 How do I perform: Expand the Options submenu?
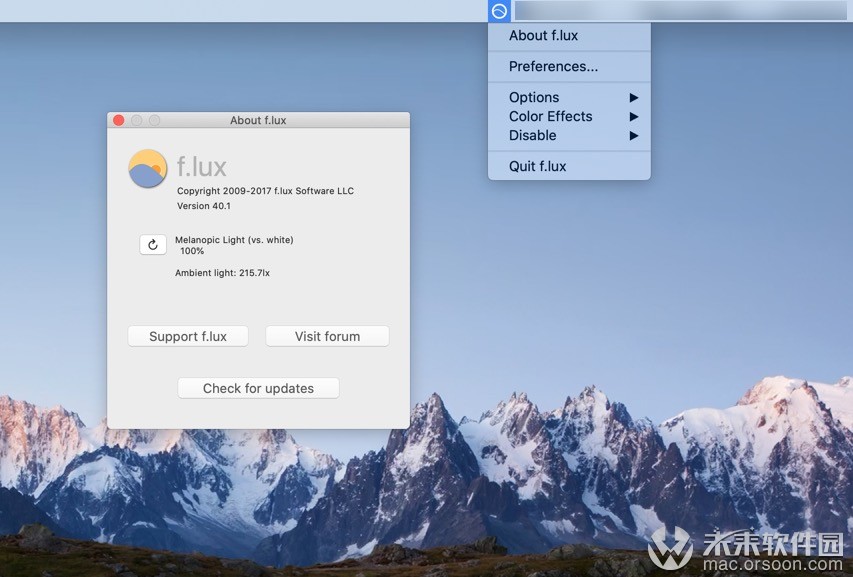(x=533, y=97)
